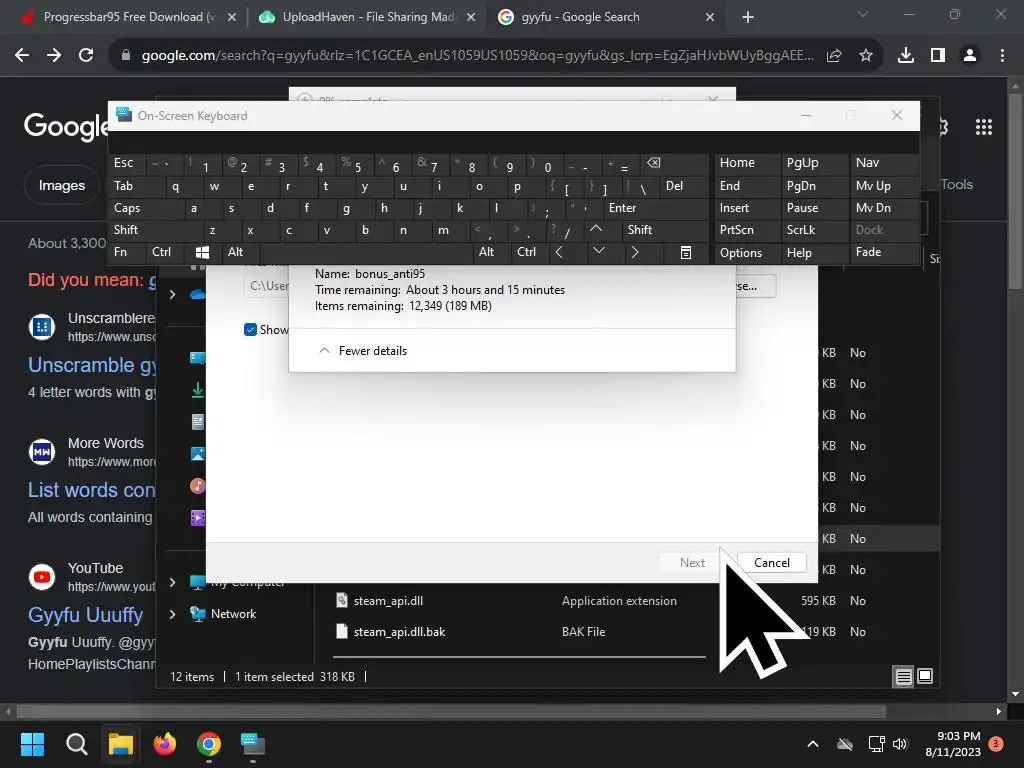Switch Explorer to large icons view
The height and width of the screenshot is (768, 1024).
[x=925, y=677]
